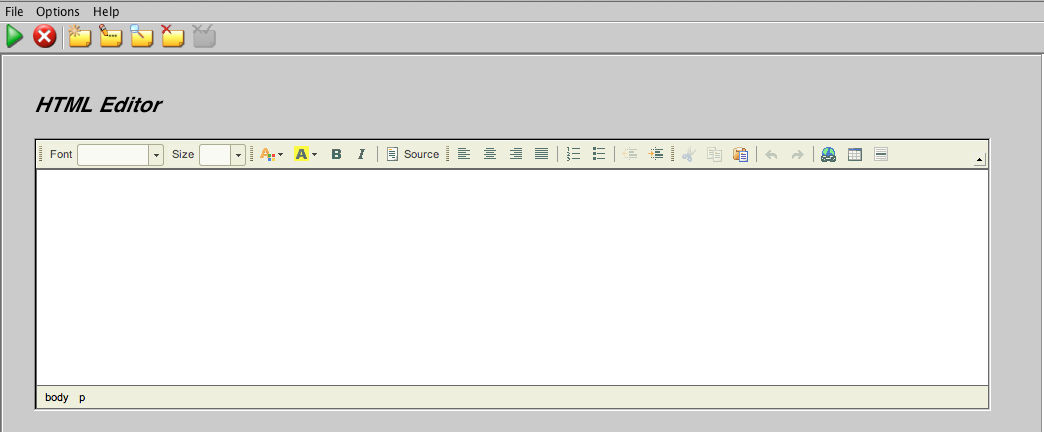Click the green Run play icon
This screenshot has width=1044, height=432.
pyautogui.click(x=15, y=36)
